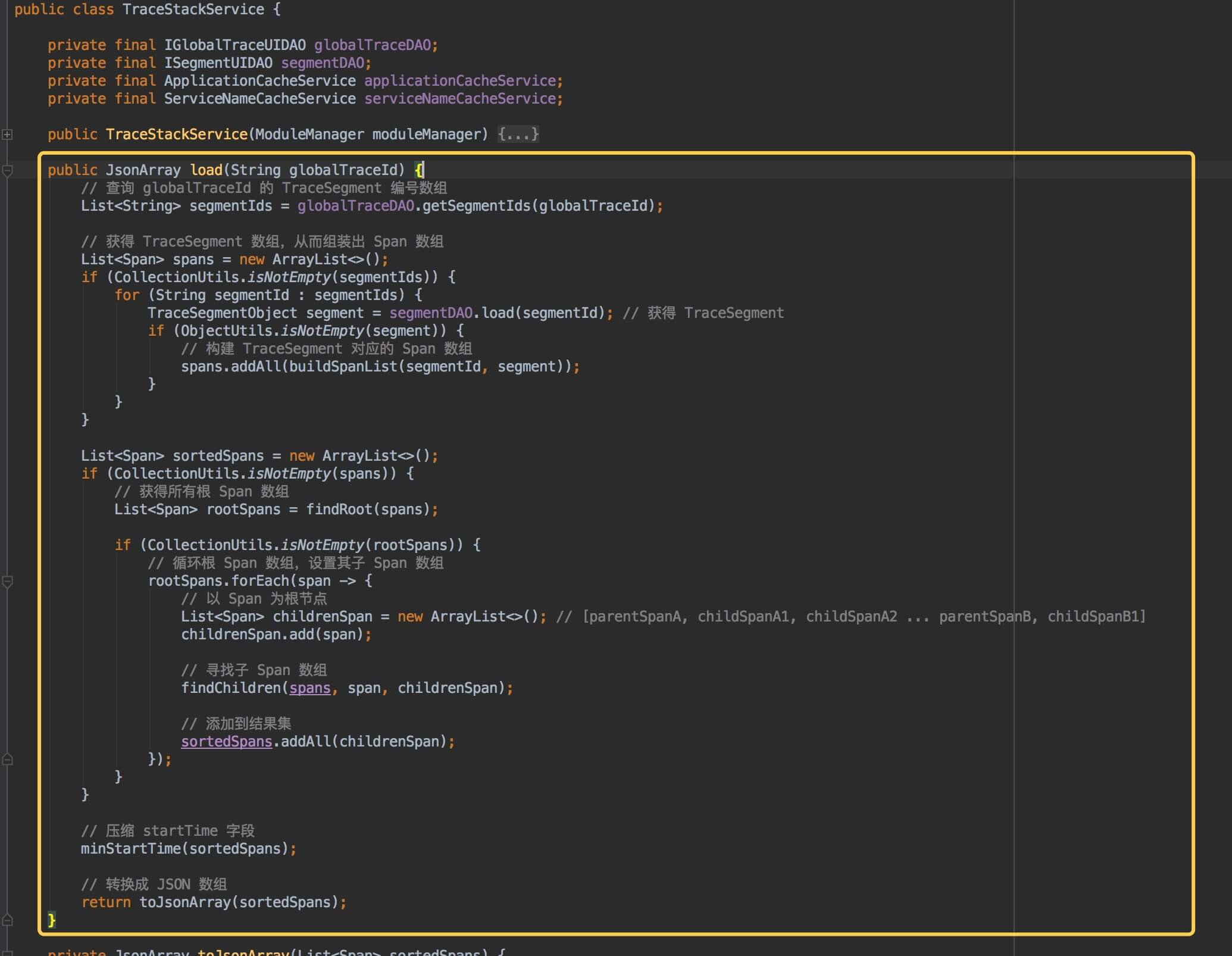This screenshot has width=1232, height=956.
Task: Click the folded {...} constructor body placeholder
Action: tap(518, 135)
